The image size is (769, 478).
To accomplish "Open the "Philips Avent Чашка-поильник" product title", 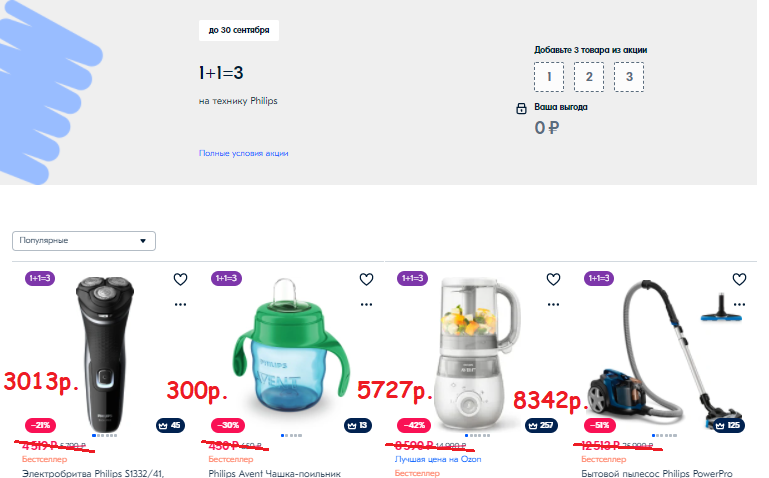I will (275, 473).
